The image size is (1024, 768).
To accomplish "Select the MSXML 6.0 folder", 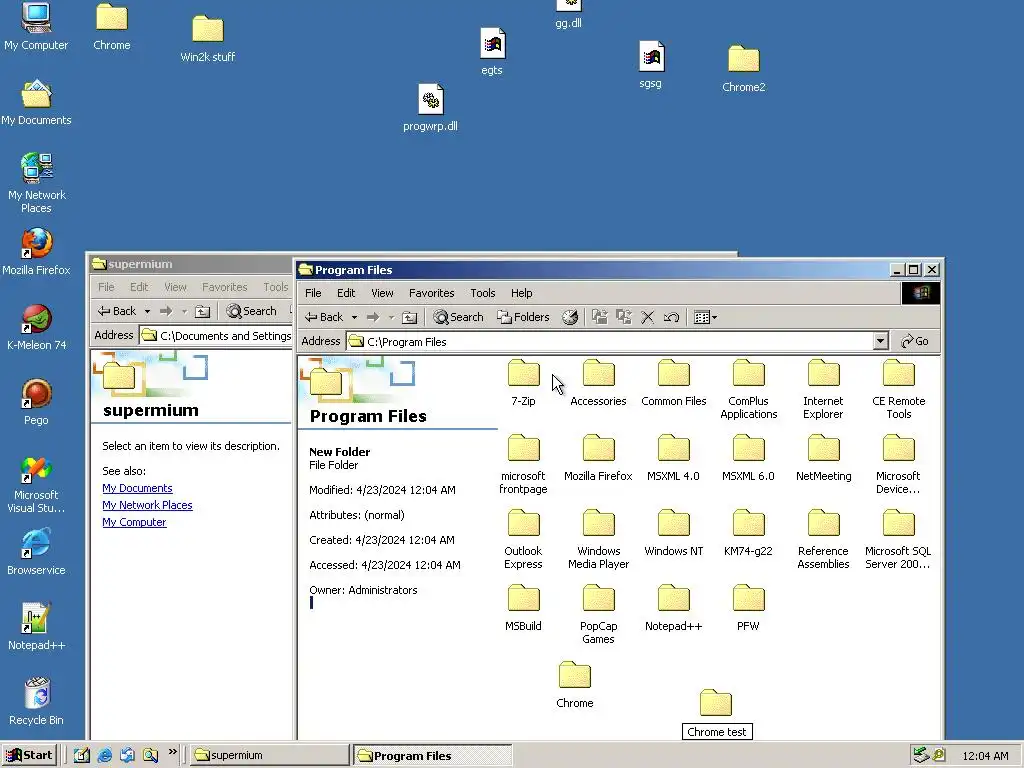I will coord(748,458).
